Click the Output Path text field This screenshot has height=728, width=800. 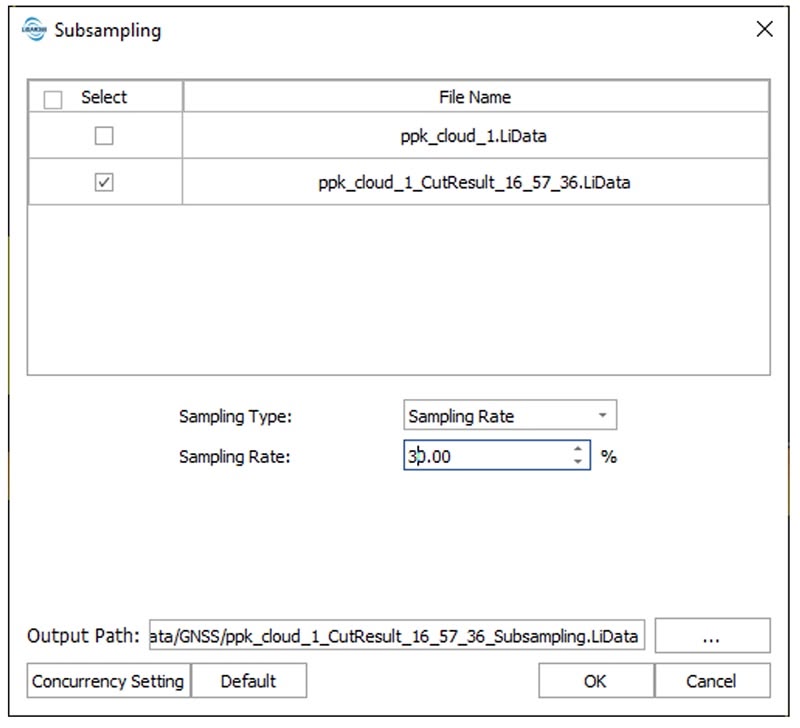tap(399, 636)
